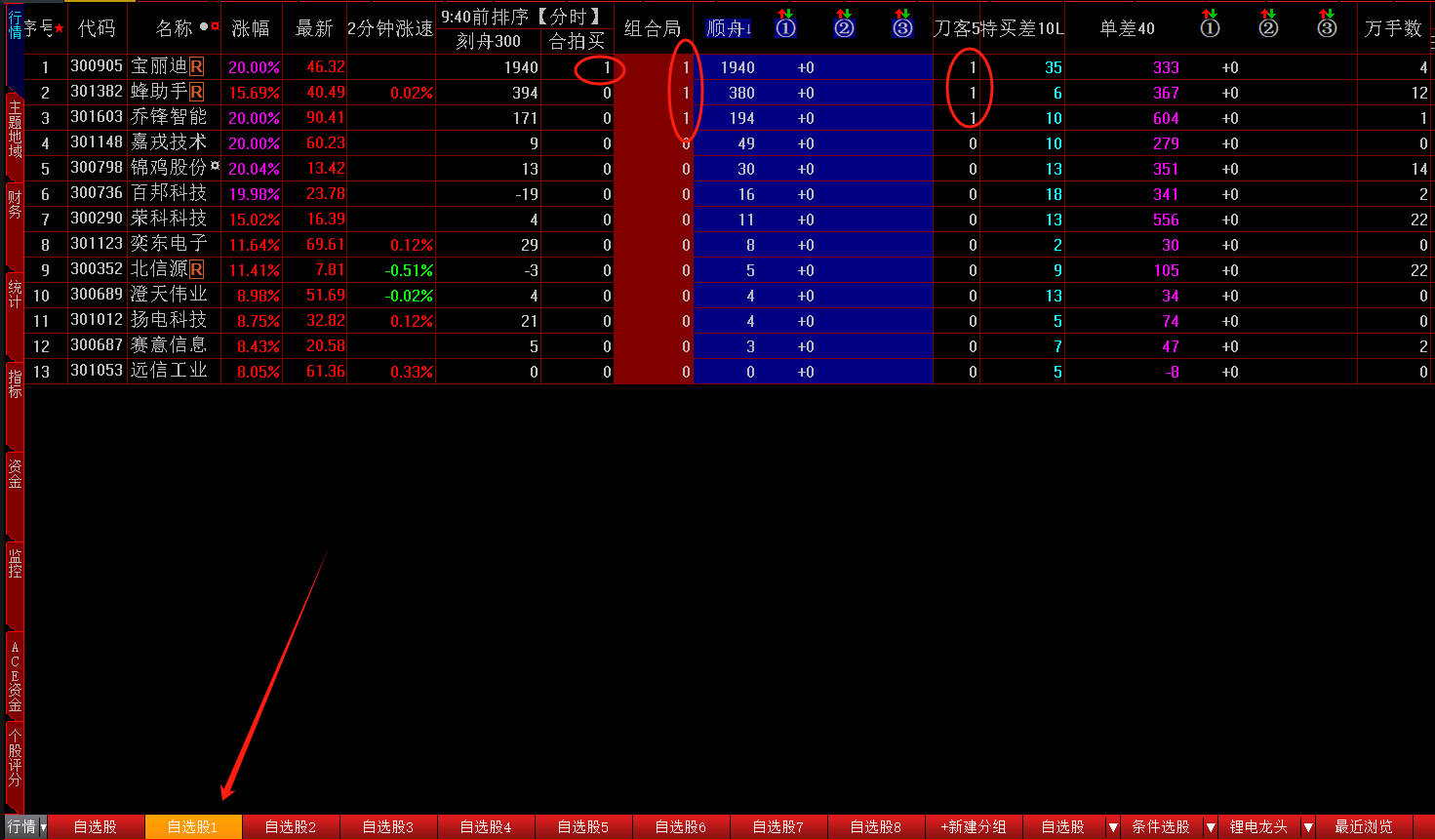
Task: Click the R badge next to 北信源
Action: 197,270
